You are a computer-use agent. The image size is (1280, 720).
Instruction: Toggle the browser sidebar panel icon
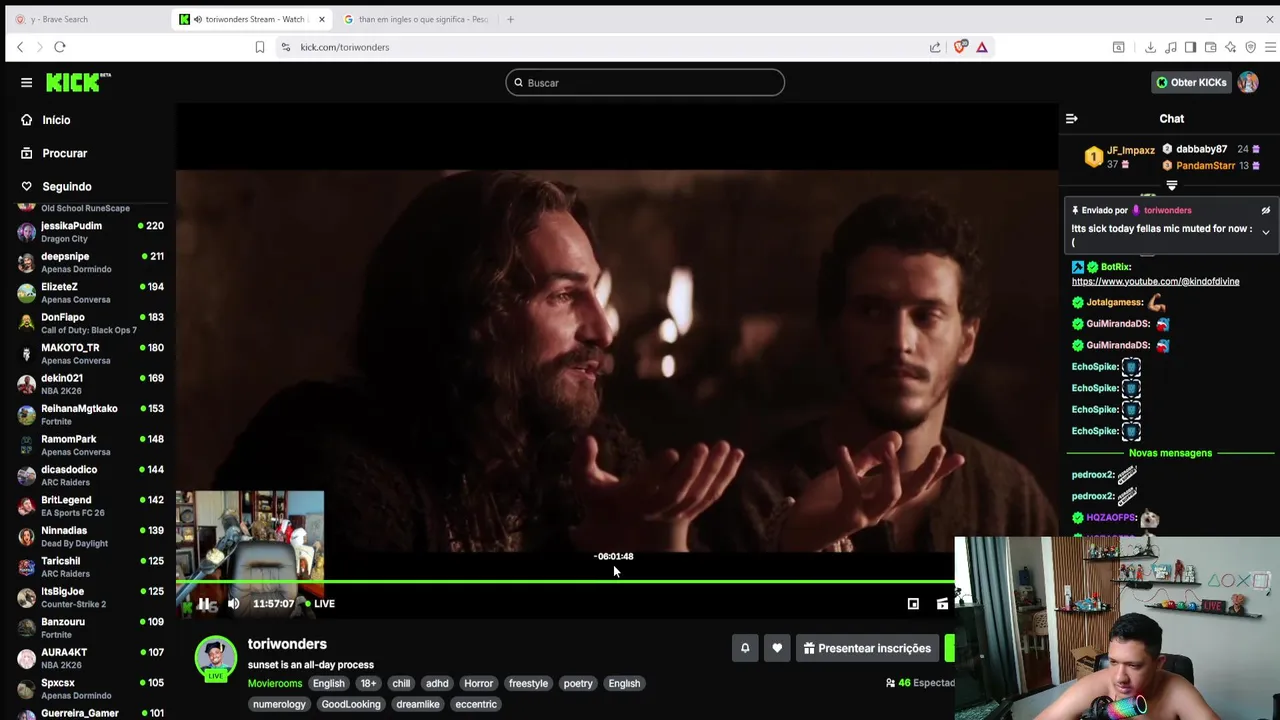coord(1190,47)
